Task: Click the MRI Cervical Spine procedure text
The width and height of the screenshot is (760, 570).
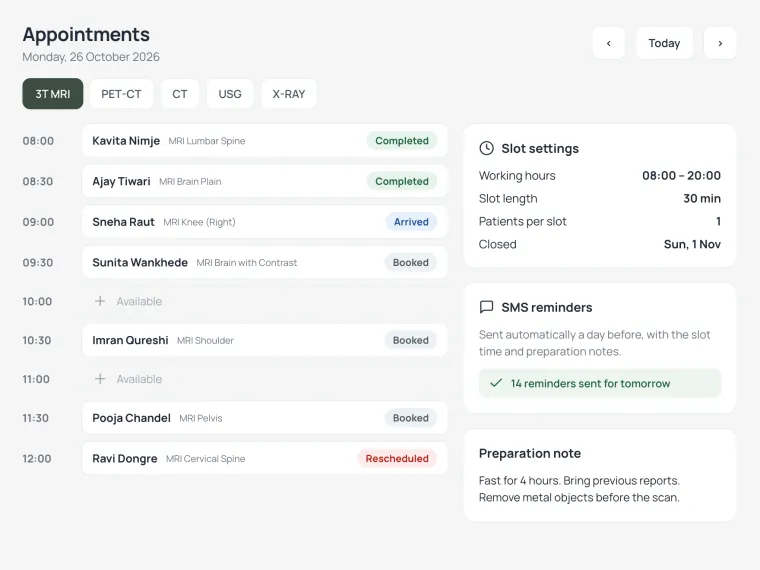Action: [206, 459]
